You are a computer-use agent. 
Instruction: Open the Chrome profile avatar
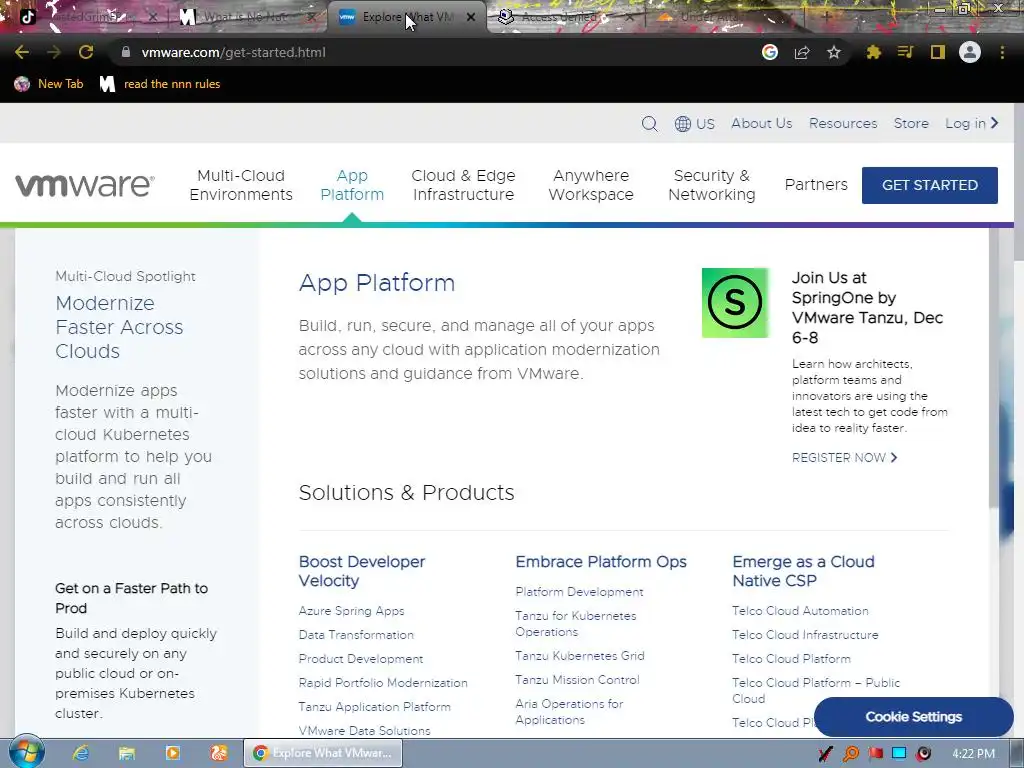[970, 52]
